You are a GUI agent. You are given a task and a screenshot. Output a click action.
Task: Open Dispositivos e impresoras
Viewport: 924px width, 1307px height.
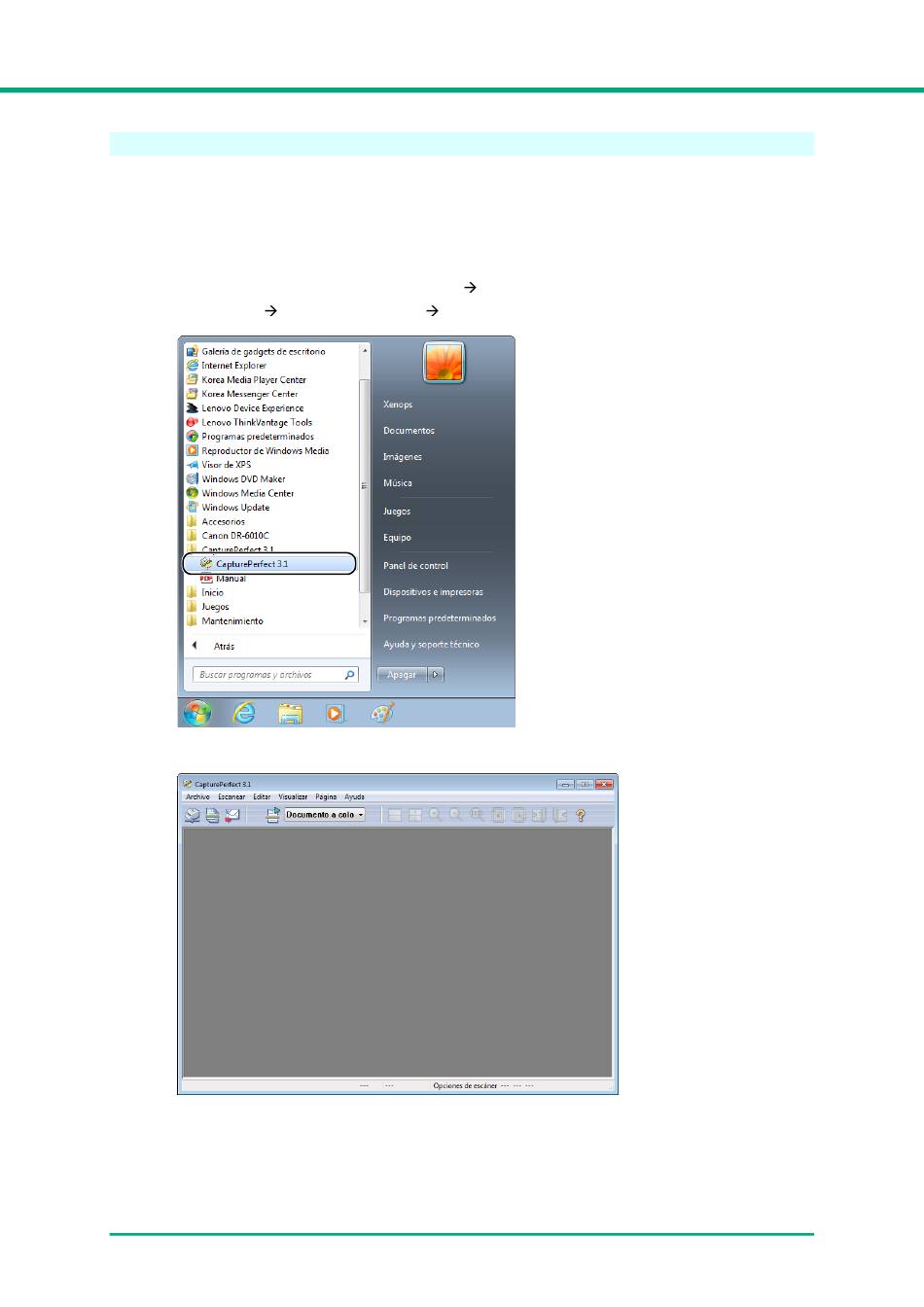(x=433, y=592)
